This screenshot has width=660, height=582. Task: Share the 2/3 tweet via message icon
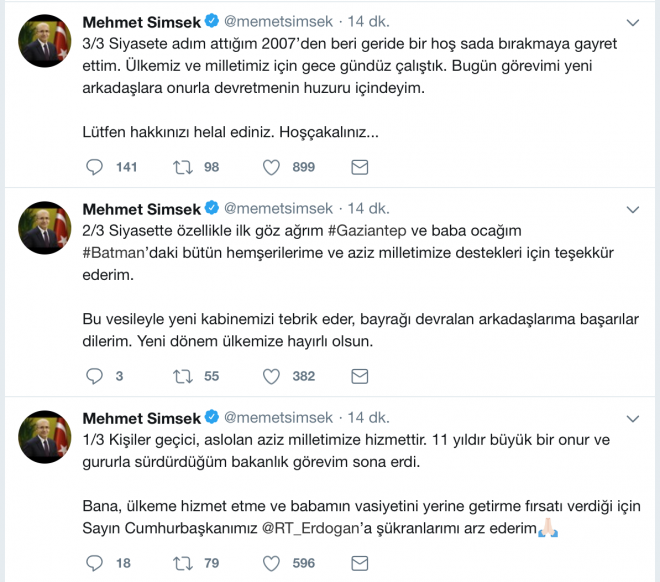coord(360,376)
